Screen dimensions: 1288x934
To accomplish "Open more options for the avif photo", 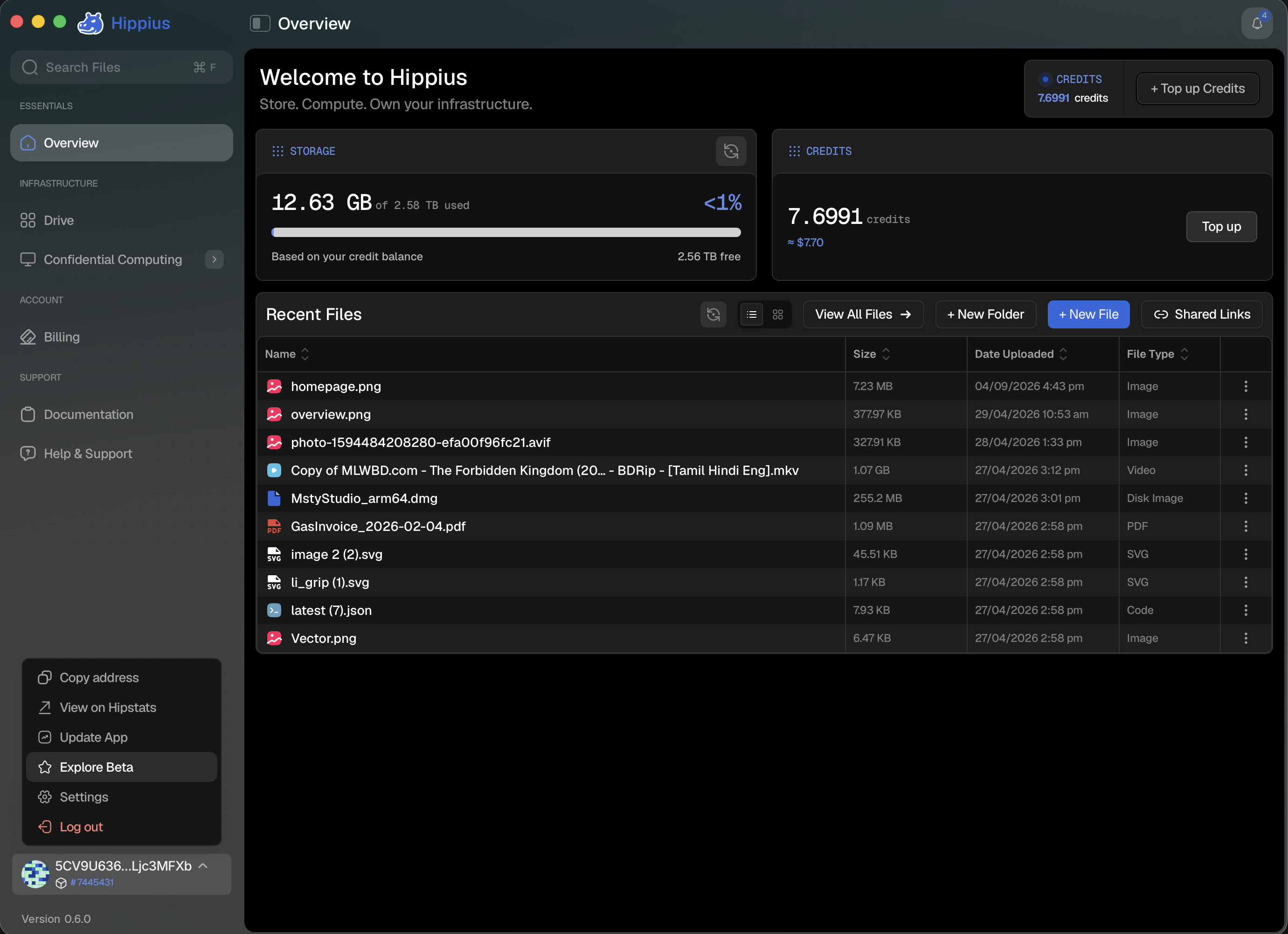I will click(x=1246, y=442).
